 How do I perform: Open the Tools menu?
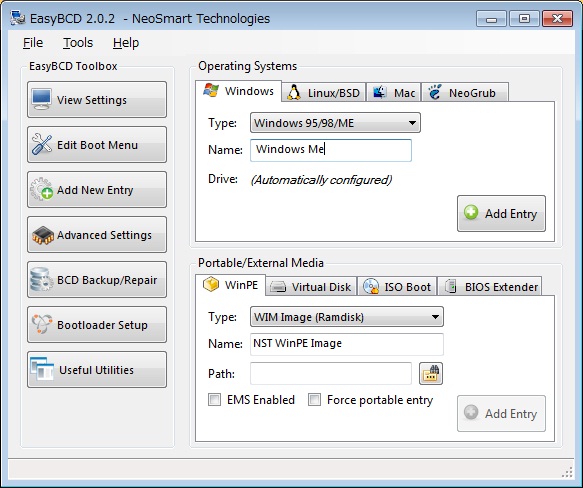click(x=78, y=43)
